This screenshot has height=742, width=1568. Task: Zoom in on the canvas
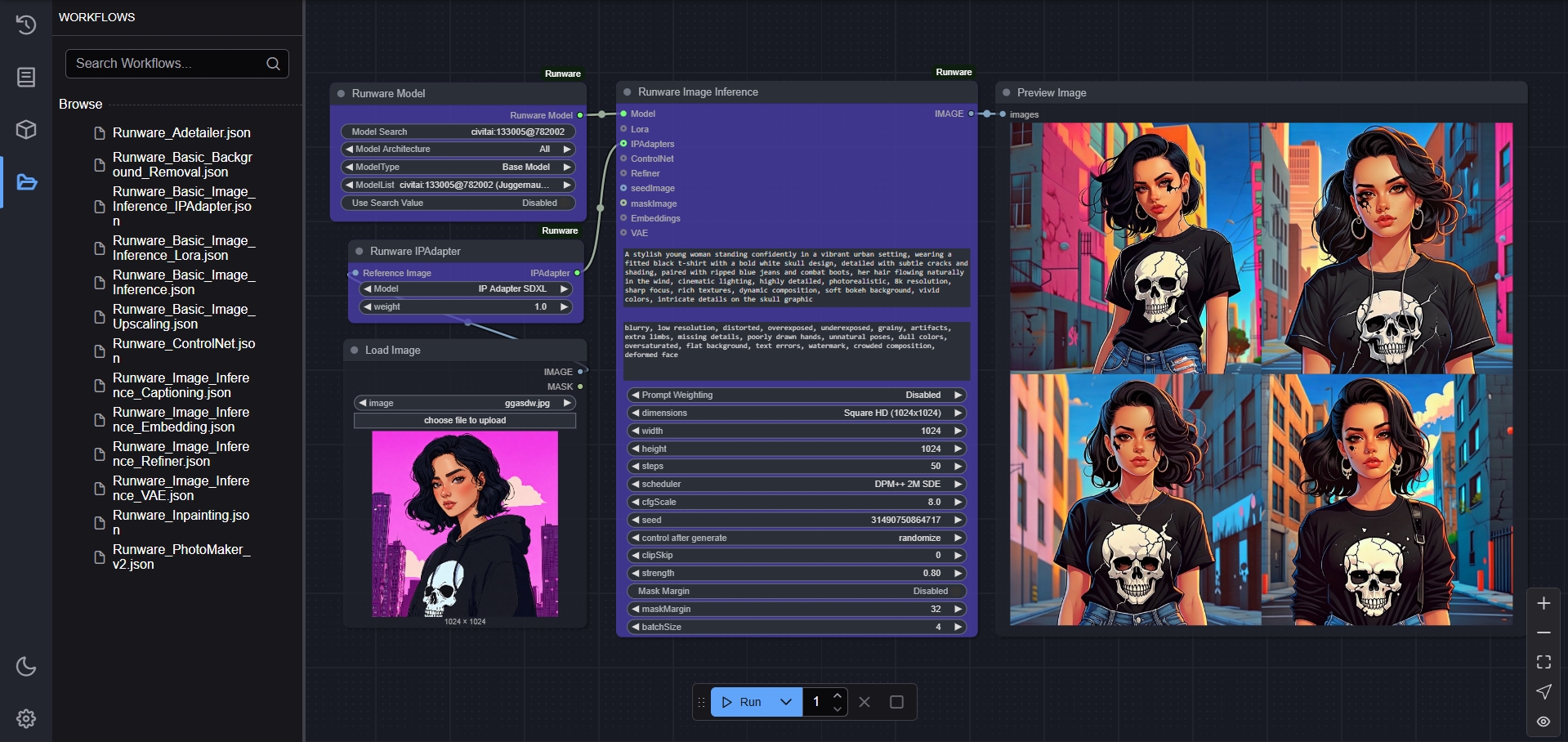tap(1543, 603)
